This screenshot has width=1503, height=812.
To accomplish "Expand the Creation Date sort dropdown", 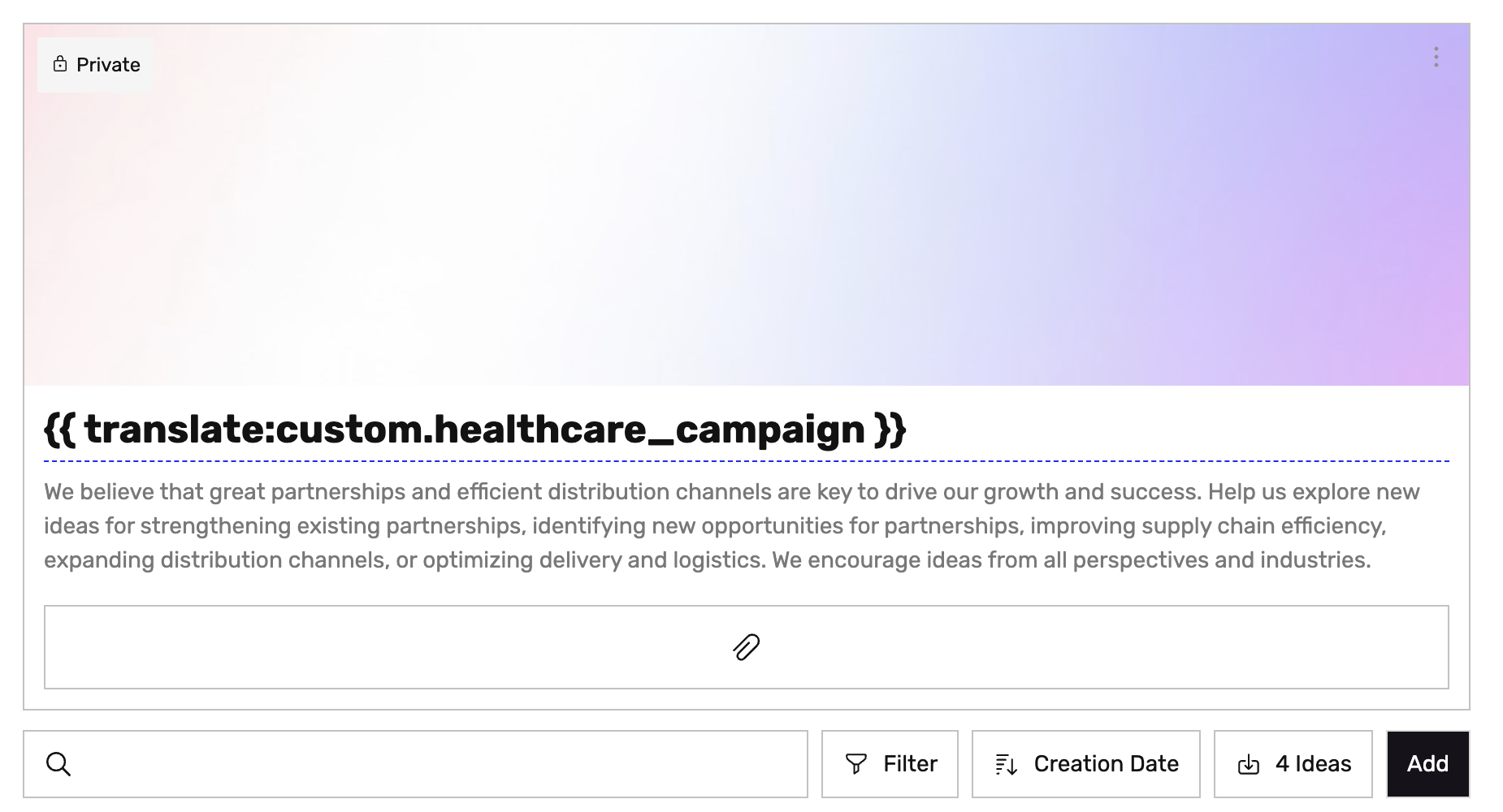I will pos(1085,764).
